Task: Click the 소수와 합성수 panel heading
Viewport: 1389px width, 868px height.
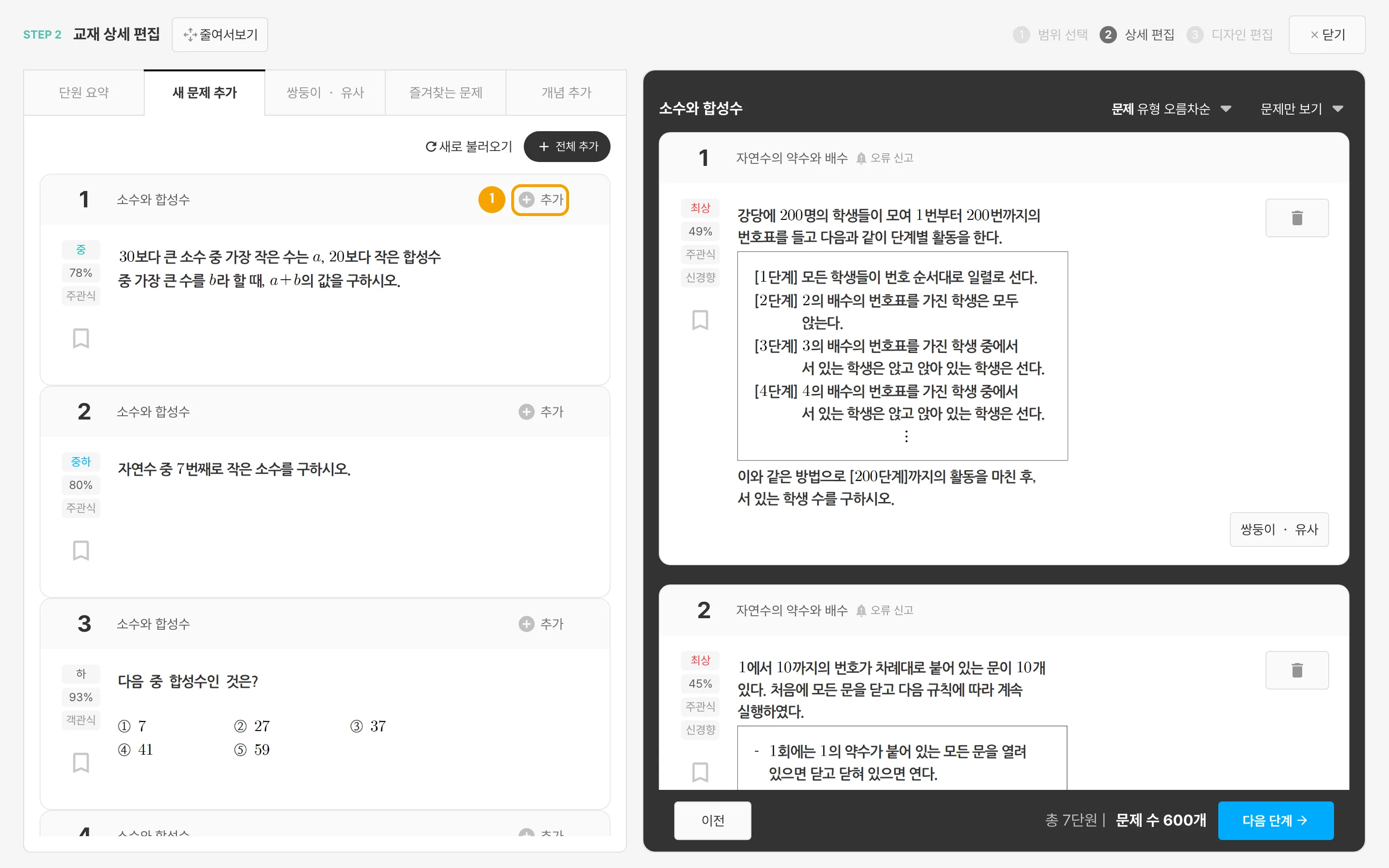Action: coord(701,108)
